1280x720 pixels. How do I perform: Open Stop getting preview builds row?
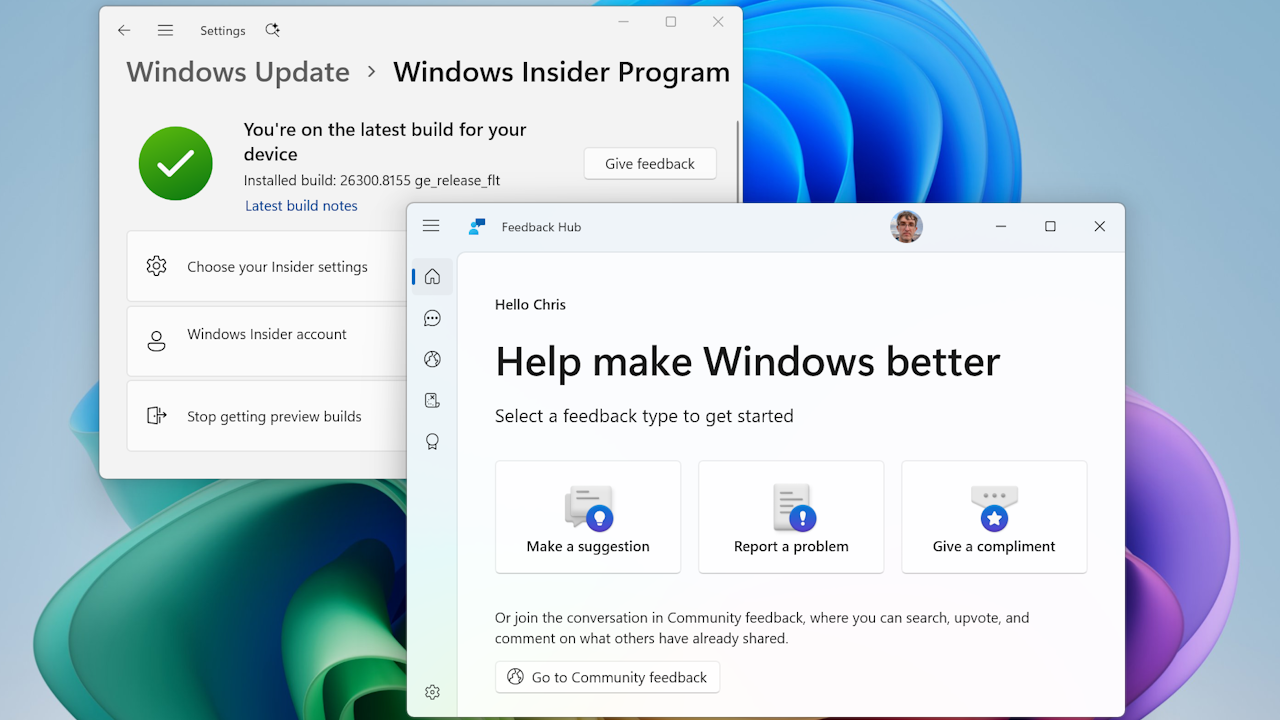267,416
